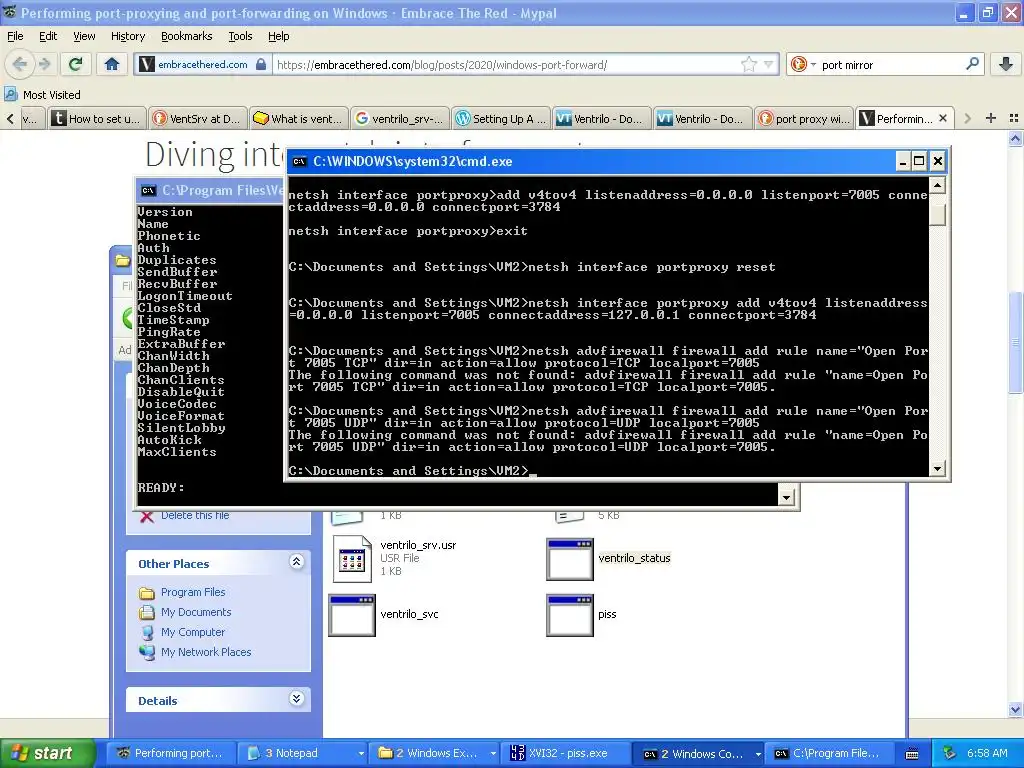Open the address bar history dropdown arrow
This screenshot has width=1024, height=768.
[769, 64]
